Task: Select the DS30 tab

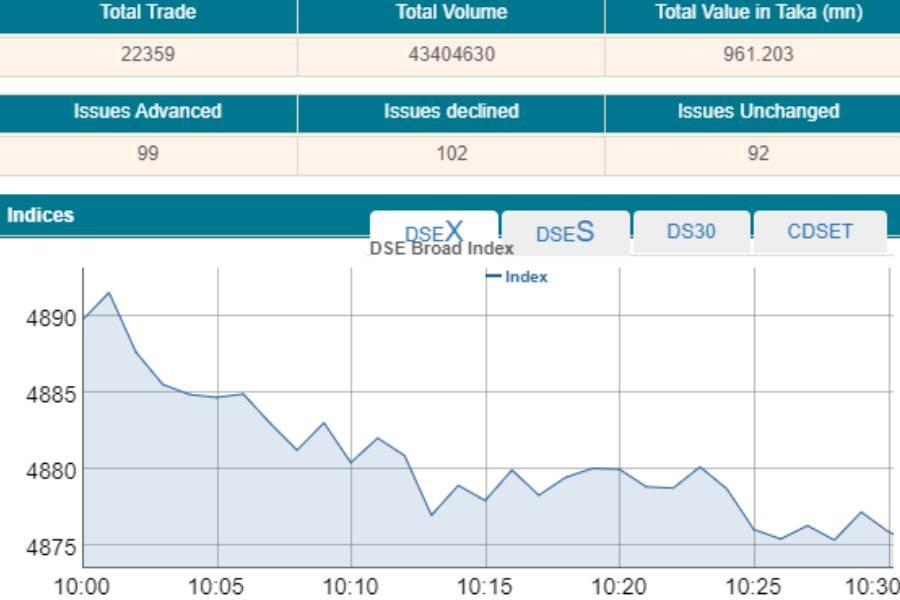Action: 691,231
